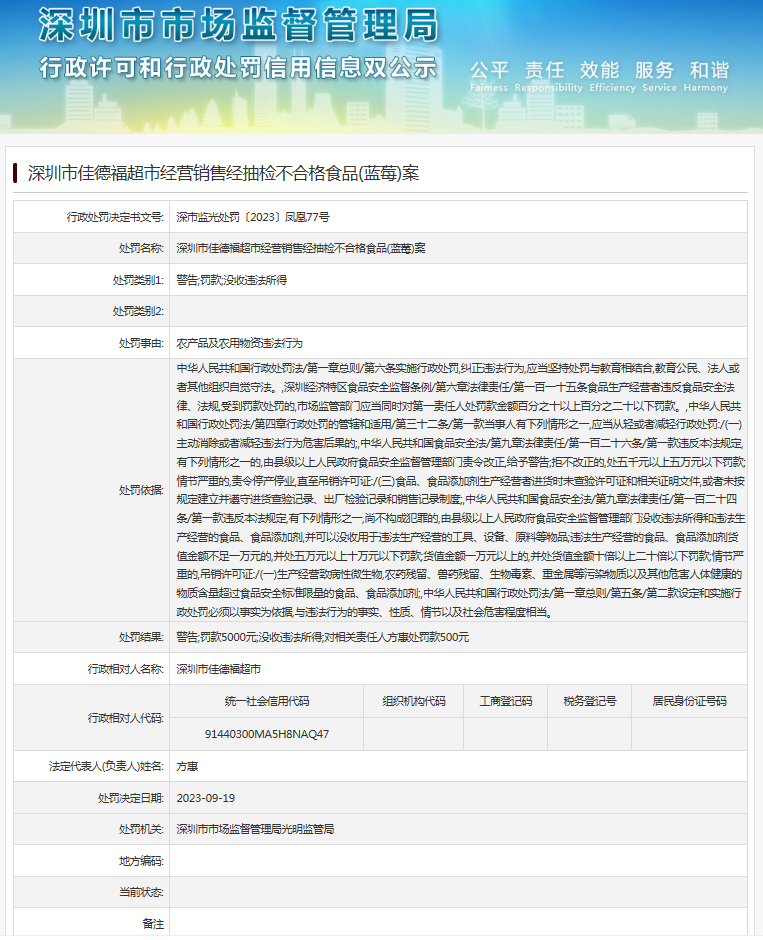This screenshot has height=940, width=763.
Task: Click the 行政许可和行政处罚信用信息双公示 subtitle
Action: pyautogui.click(x=239, y=68)
